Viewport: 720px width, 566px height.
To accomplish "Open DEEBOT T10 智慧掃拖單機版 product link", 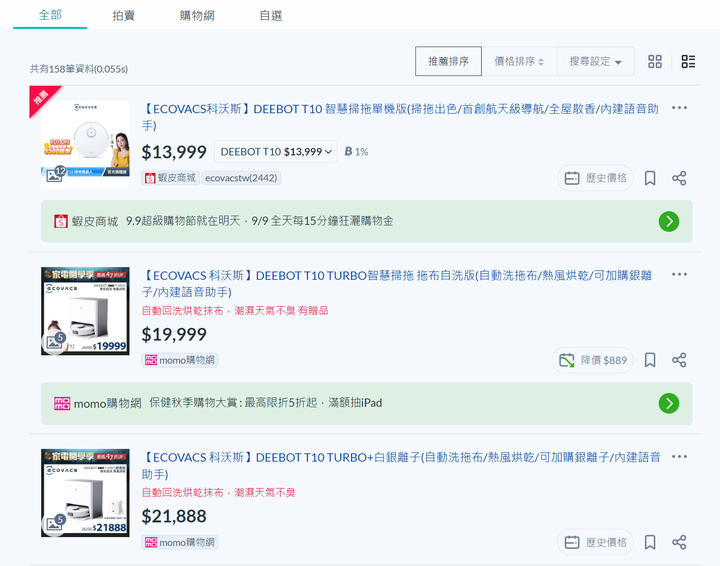I will (x=400, y=117).
